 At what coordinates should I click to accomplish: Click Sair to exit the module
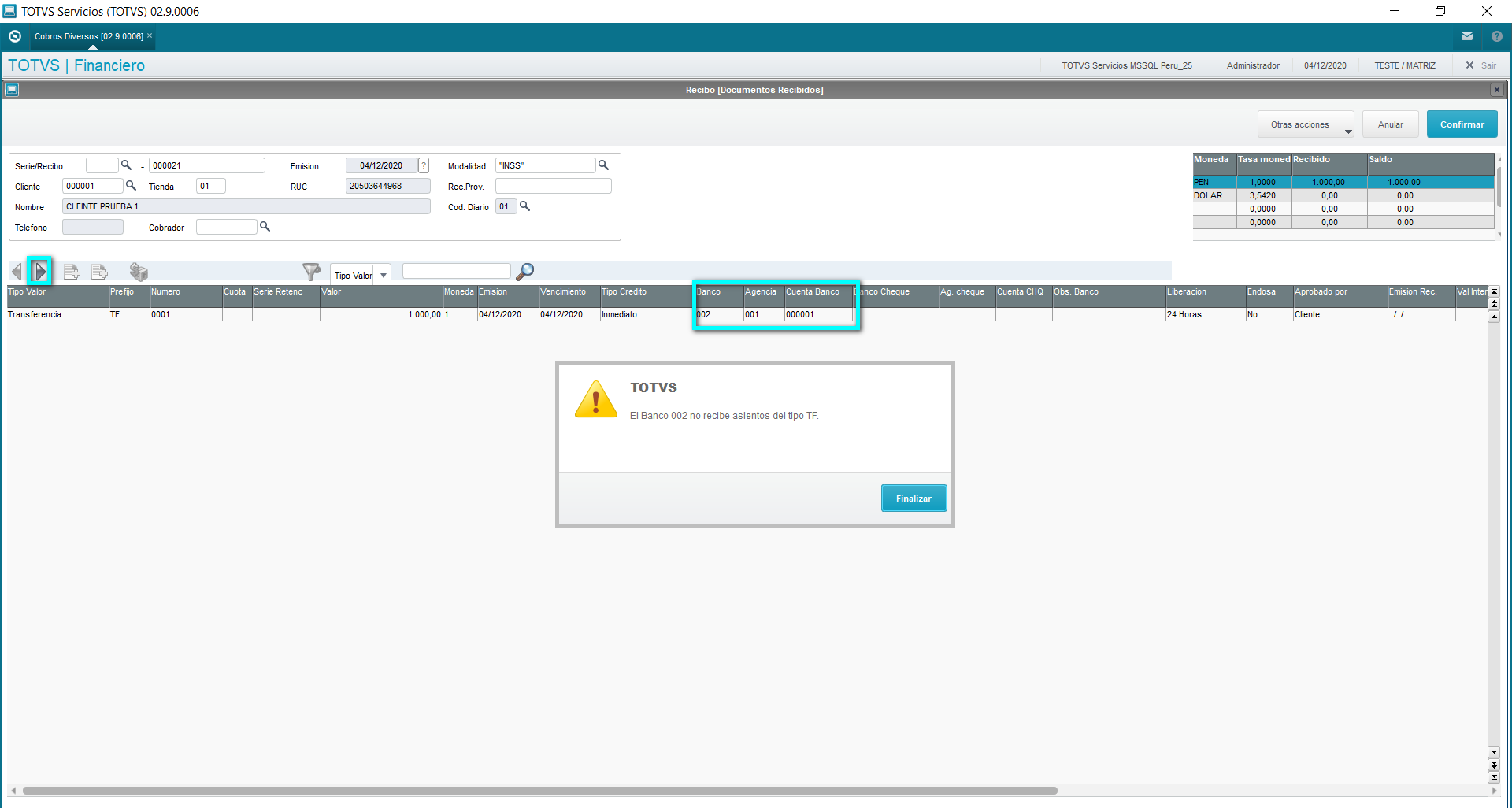pos(1480,65)
